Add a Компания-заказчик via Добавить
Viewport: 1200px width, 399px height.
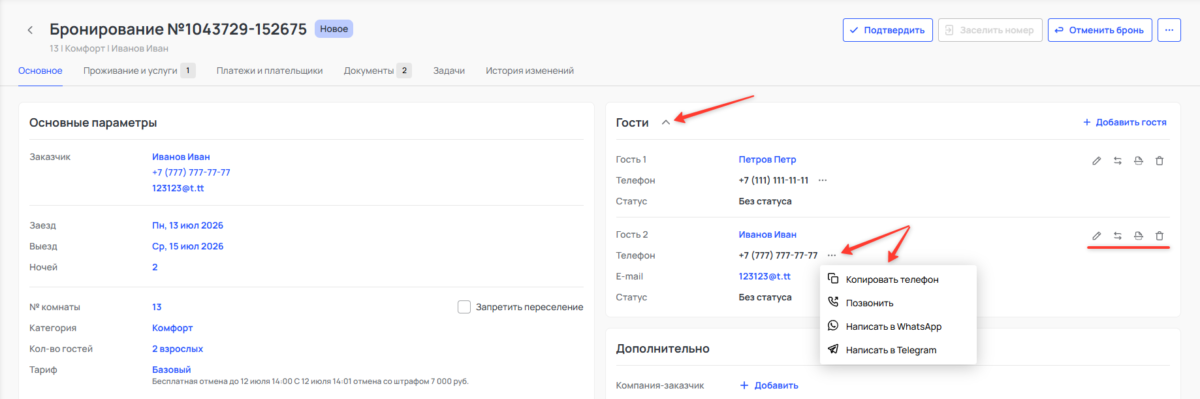pyautogui.click(x=769, y=386)
